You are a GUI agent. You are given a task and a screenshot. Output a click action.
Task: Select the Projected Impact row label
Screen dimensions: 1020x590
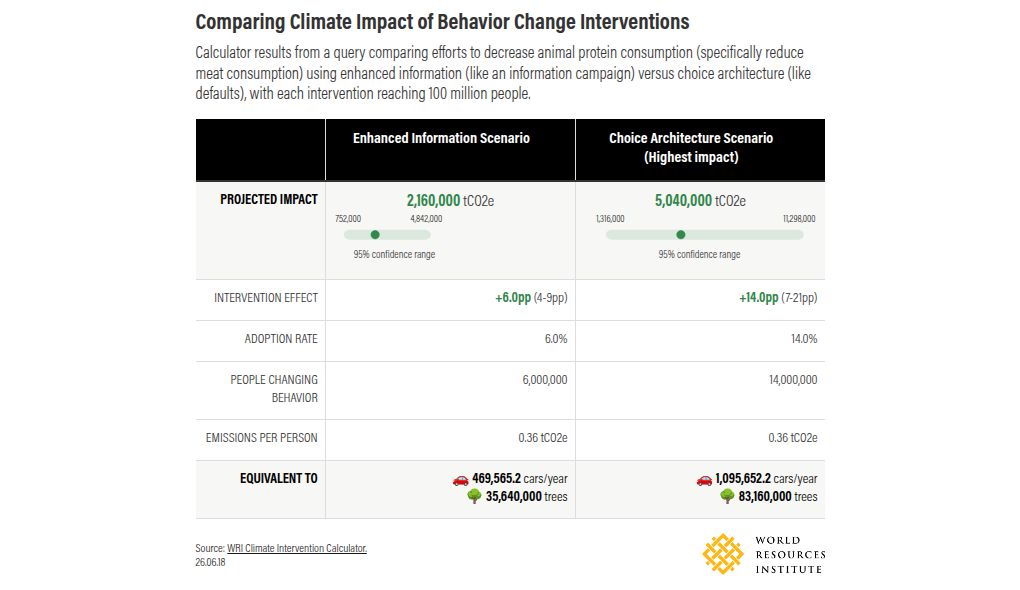[x=269, y=199]
